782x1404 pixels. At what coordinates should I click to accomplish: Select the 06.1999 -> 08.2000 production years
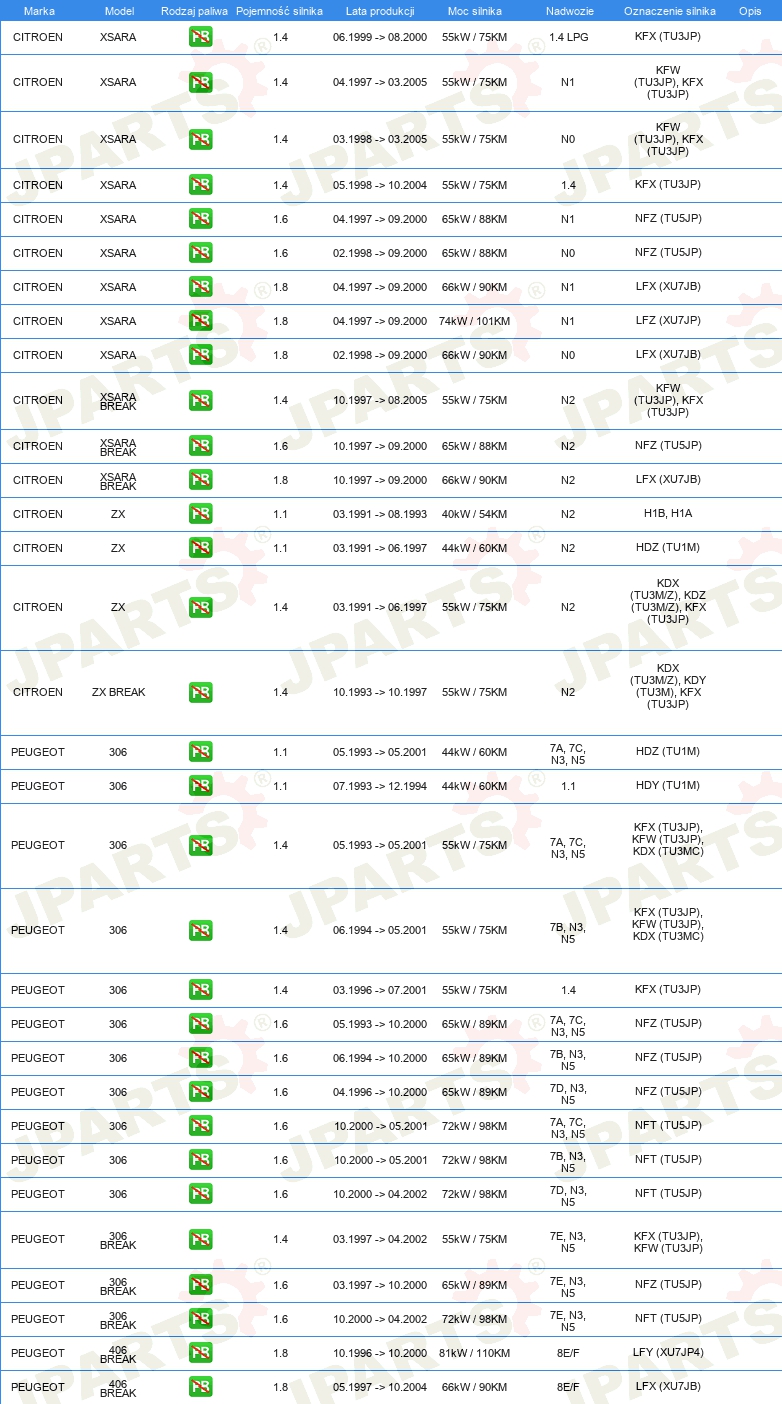[380, 37]
